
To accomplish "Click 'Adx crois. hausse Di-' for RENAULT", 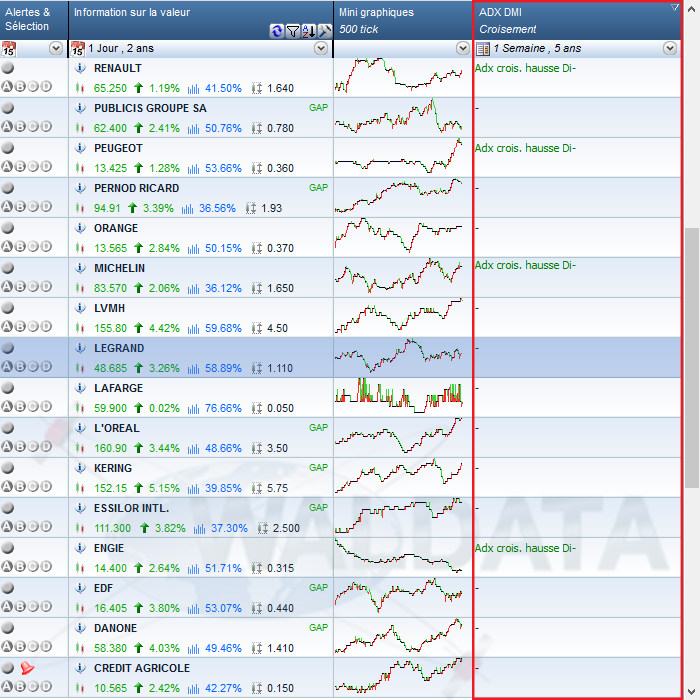I will (x=525, y=68).
